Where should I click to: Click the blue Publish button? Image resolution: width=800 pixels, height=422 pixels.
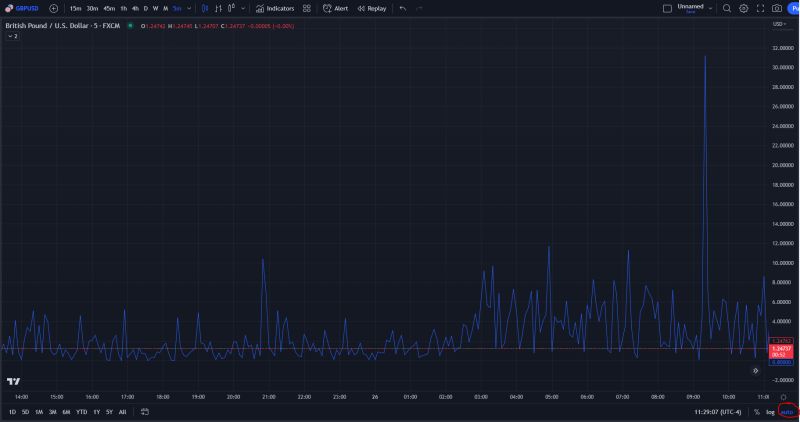[793, 9]
